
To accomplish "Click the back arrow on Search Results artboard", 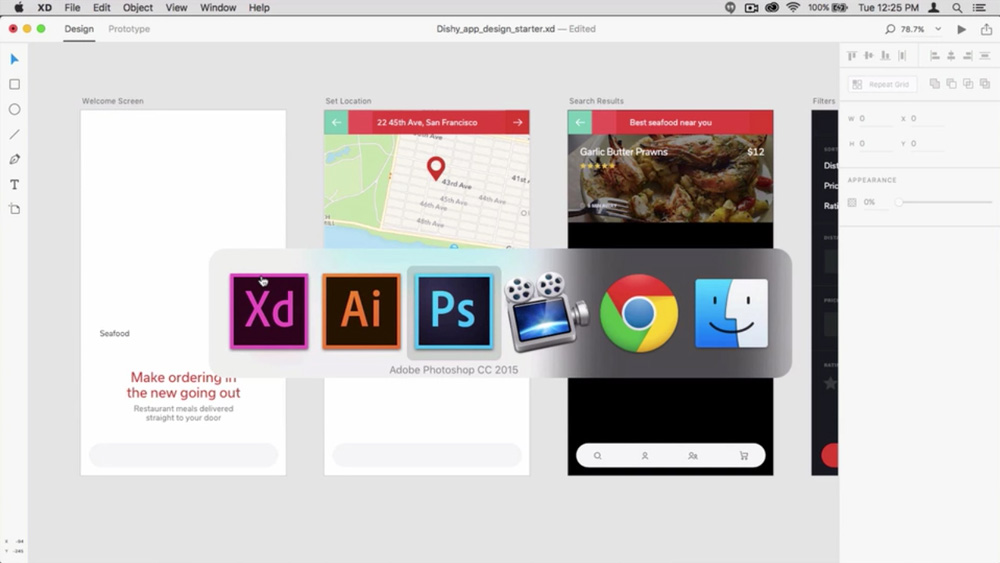I will pyautogui.click(x=580, y=122).
